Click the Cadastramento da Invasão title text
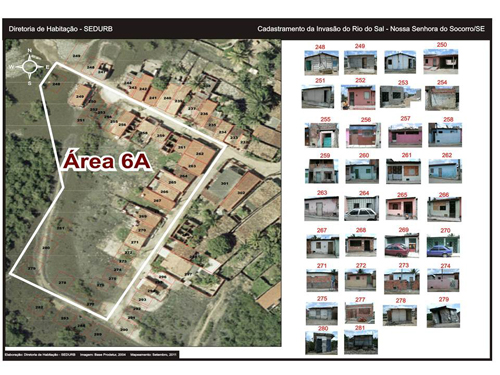 tap(371, 29)
